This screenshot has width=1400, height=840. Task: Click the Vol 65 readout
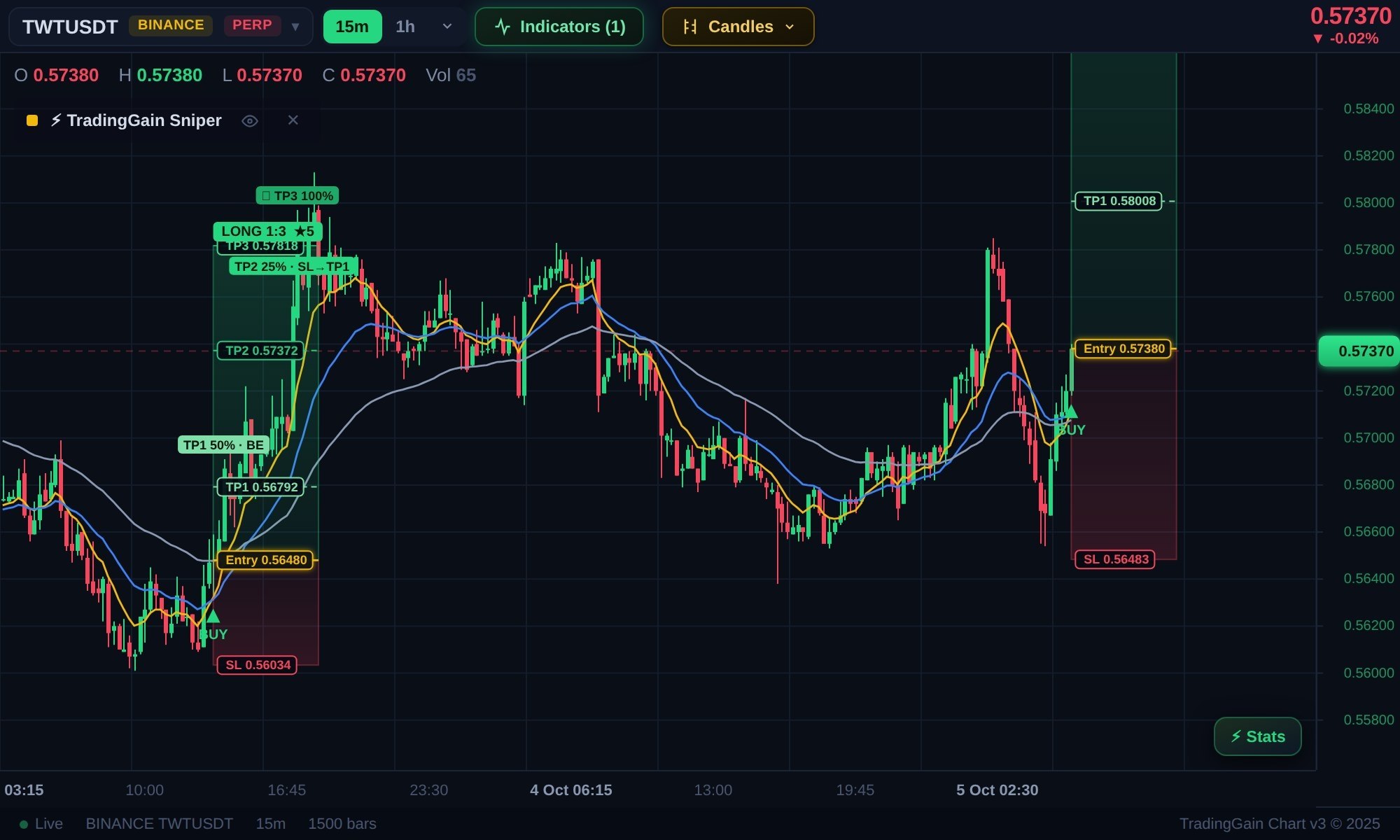click(x=451, y=76)
